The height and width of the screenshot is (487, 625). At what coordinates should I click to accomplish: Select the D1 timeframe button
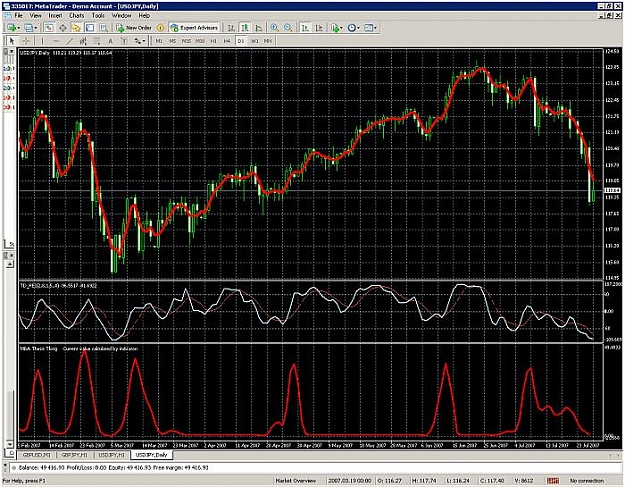241,41
